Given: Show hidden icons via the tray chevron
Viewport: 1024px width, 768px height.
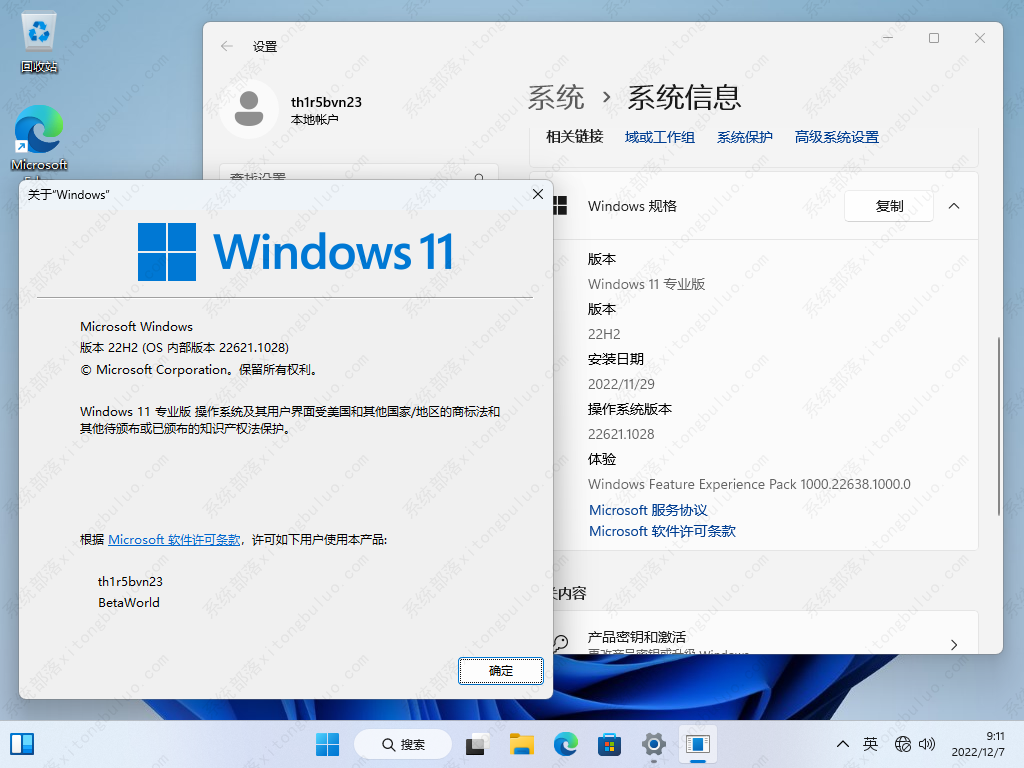Looking at the screenshot, I should (843, 744).
